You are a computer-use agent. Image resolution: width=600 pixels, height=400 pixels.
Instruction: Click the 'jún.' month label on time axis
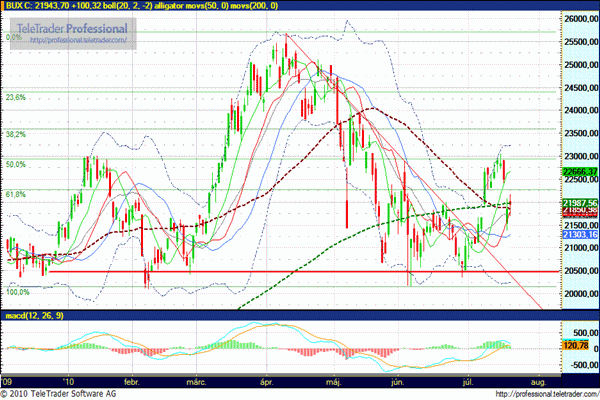point(399,382)
